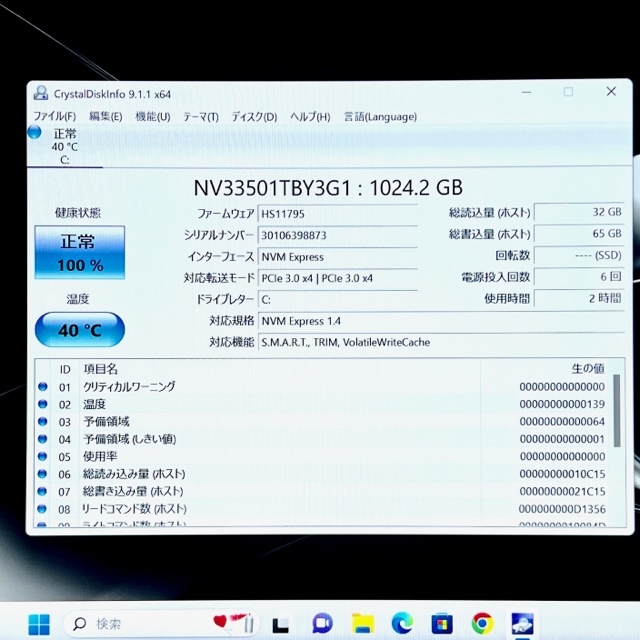The height and width of the screenshot is (640, 640).
Task: Click the CrystalDiskInfo title bar app icon
Action: point(41,93)
